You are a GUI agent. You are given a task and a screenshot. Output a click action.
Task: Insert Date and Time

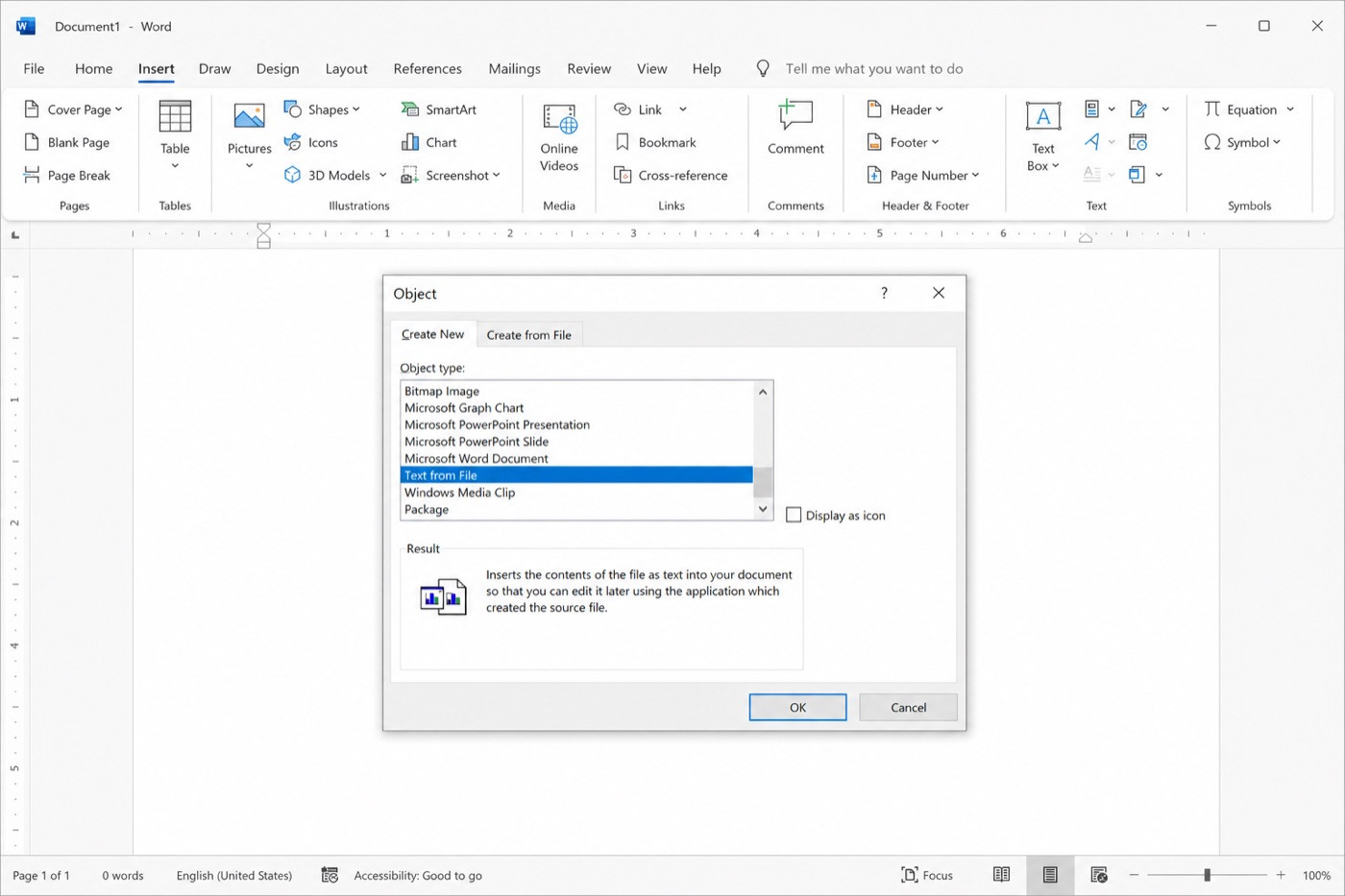tap(1138, 142)
